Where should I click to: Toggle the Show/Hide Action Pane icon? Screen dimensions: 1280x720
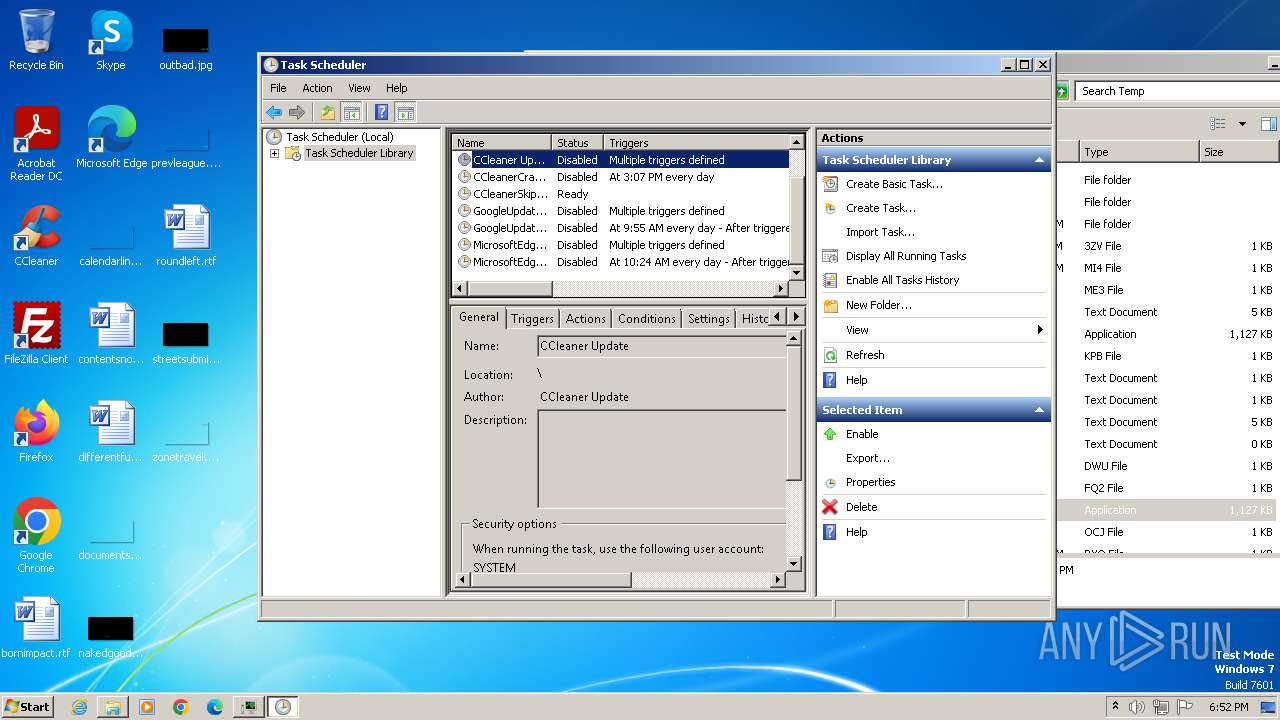pos(405,112)
